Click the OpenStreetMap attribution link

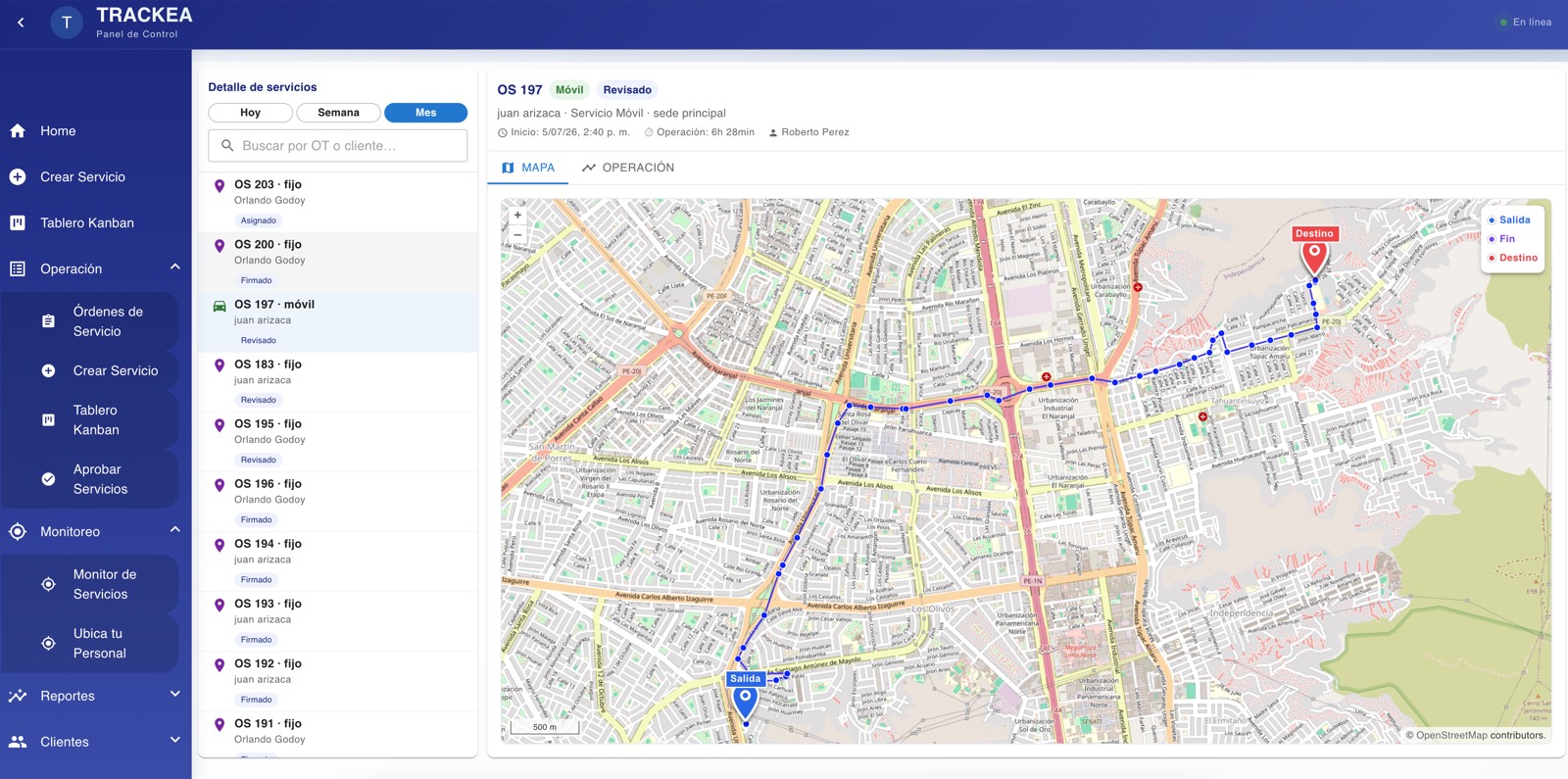(x=1451, y=735)
